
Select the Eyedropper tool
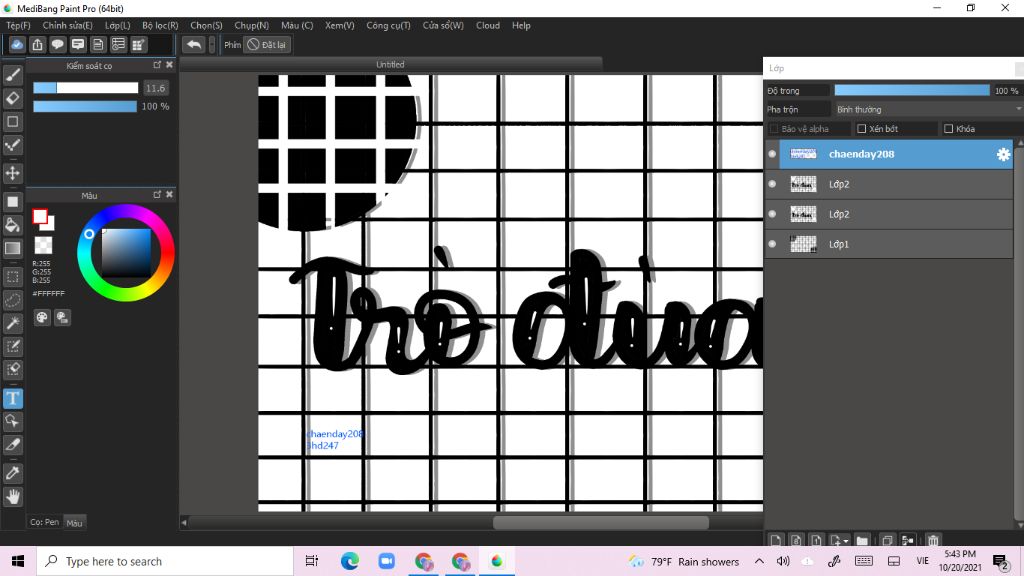(12, 473)
